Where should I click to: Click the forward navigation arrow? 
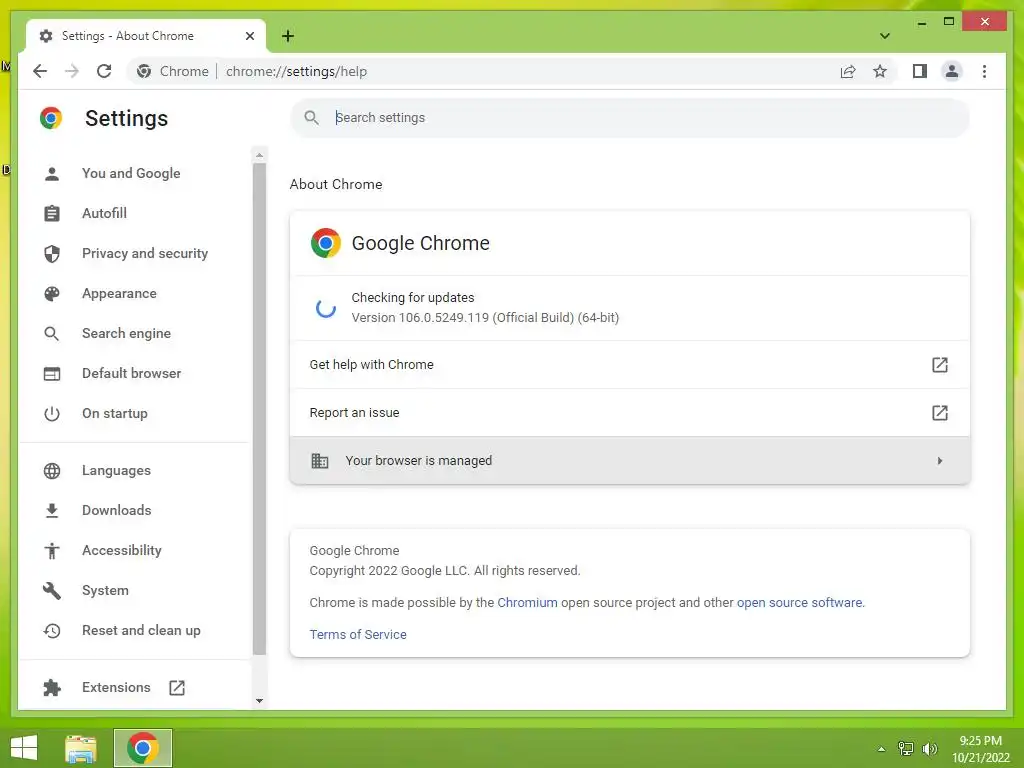72,71
